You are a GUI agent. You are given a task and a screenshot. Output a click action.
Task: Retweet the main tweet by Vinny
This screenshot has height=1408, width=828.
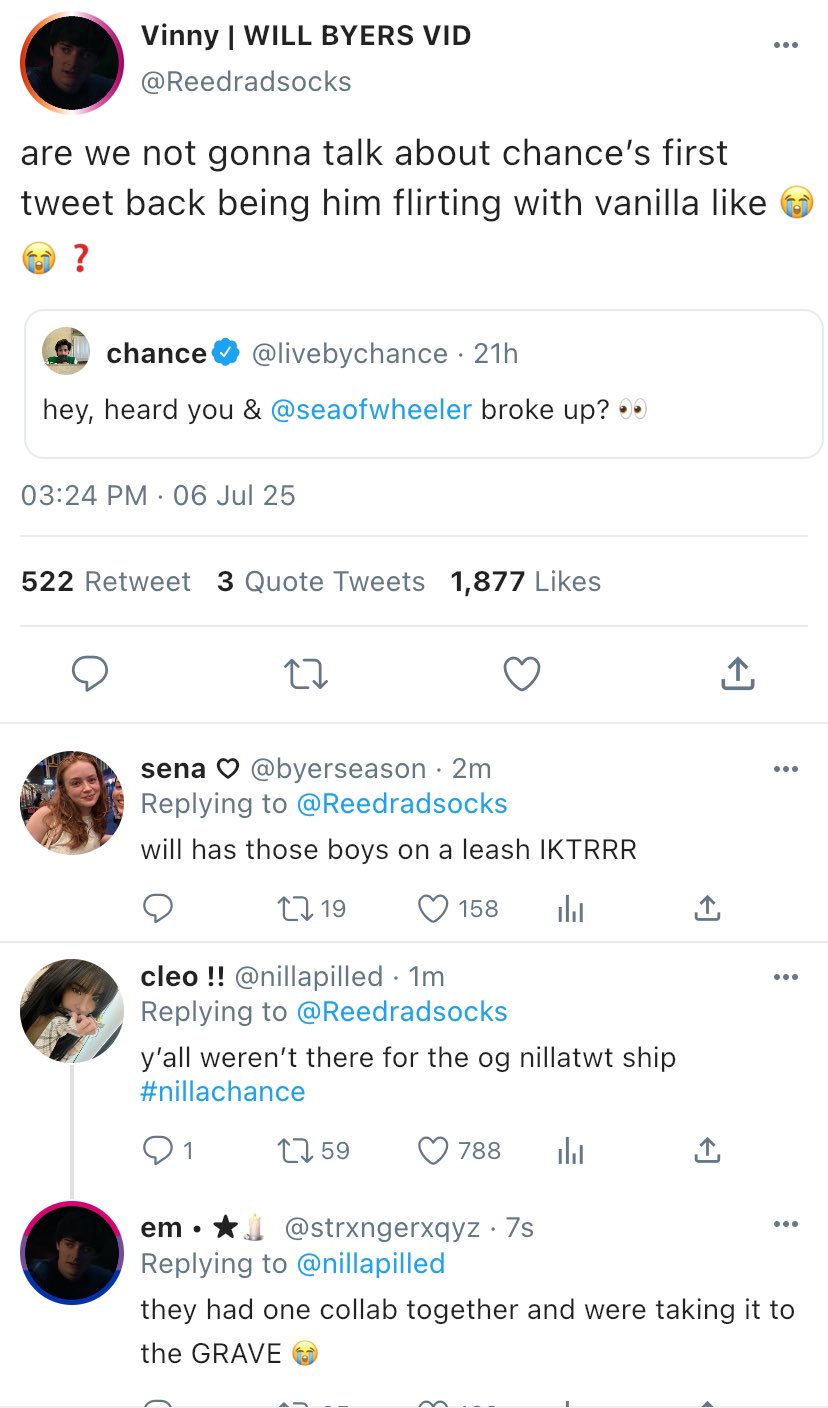[x=306, y=675]
